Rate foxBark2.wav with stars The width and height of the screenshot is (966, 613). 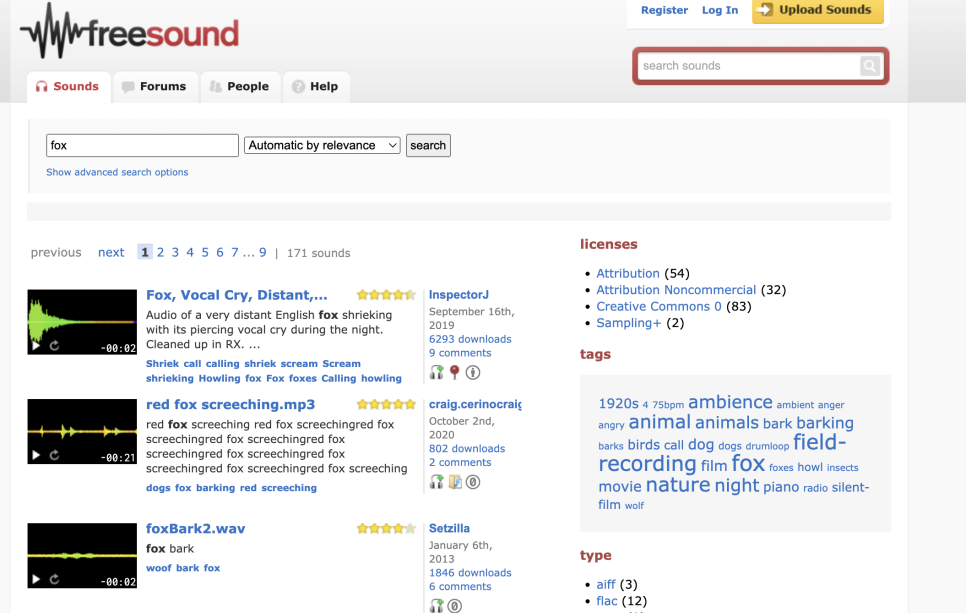coord(386,529)
